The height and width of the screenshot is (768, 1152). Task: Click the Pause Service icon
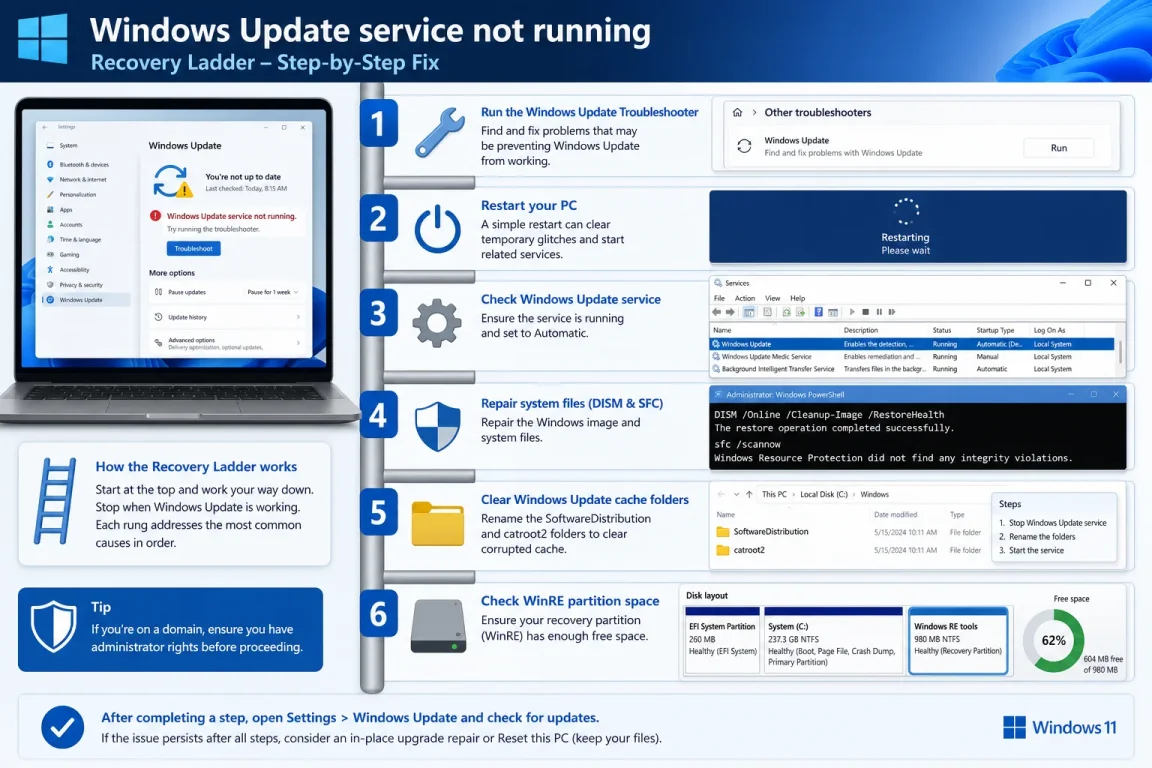[879, 312]
